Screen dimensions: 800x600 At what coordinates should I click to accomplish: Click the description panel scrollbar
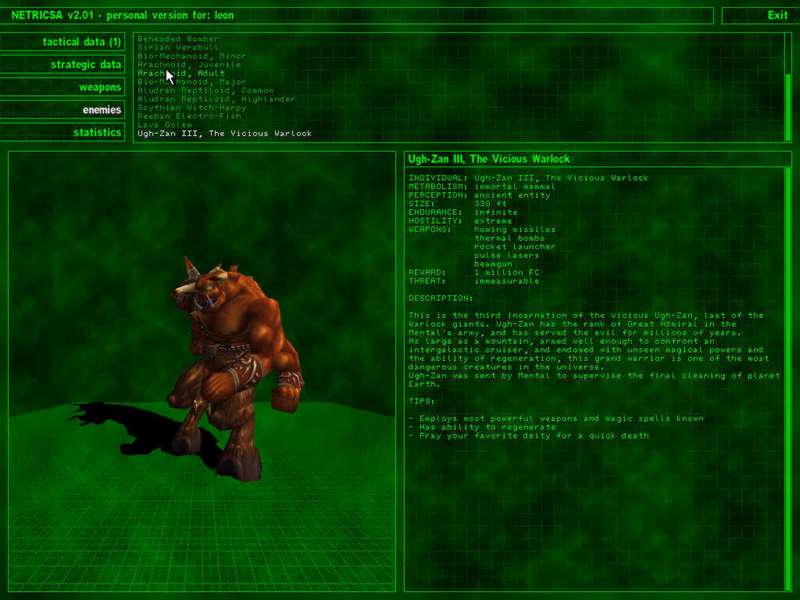coord(788,379)
